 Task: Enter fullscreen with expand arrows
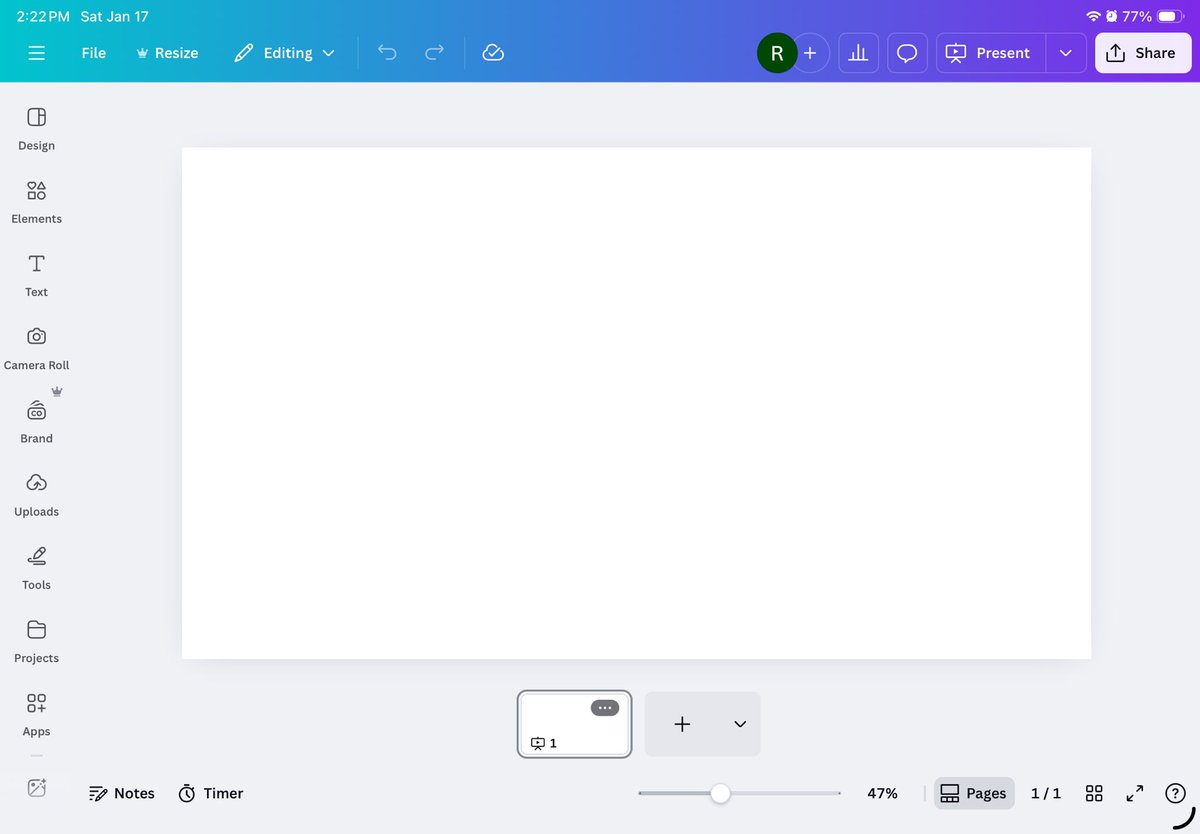coord(1135,793)
